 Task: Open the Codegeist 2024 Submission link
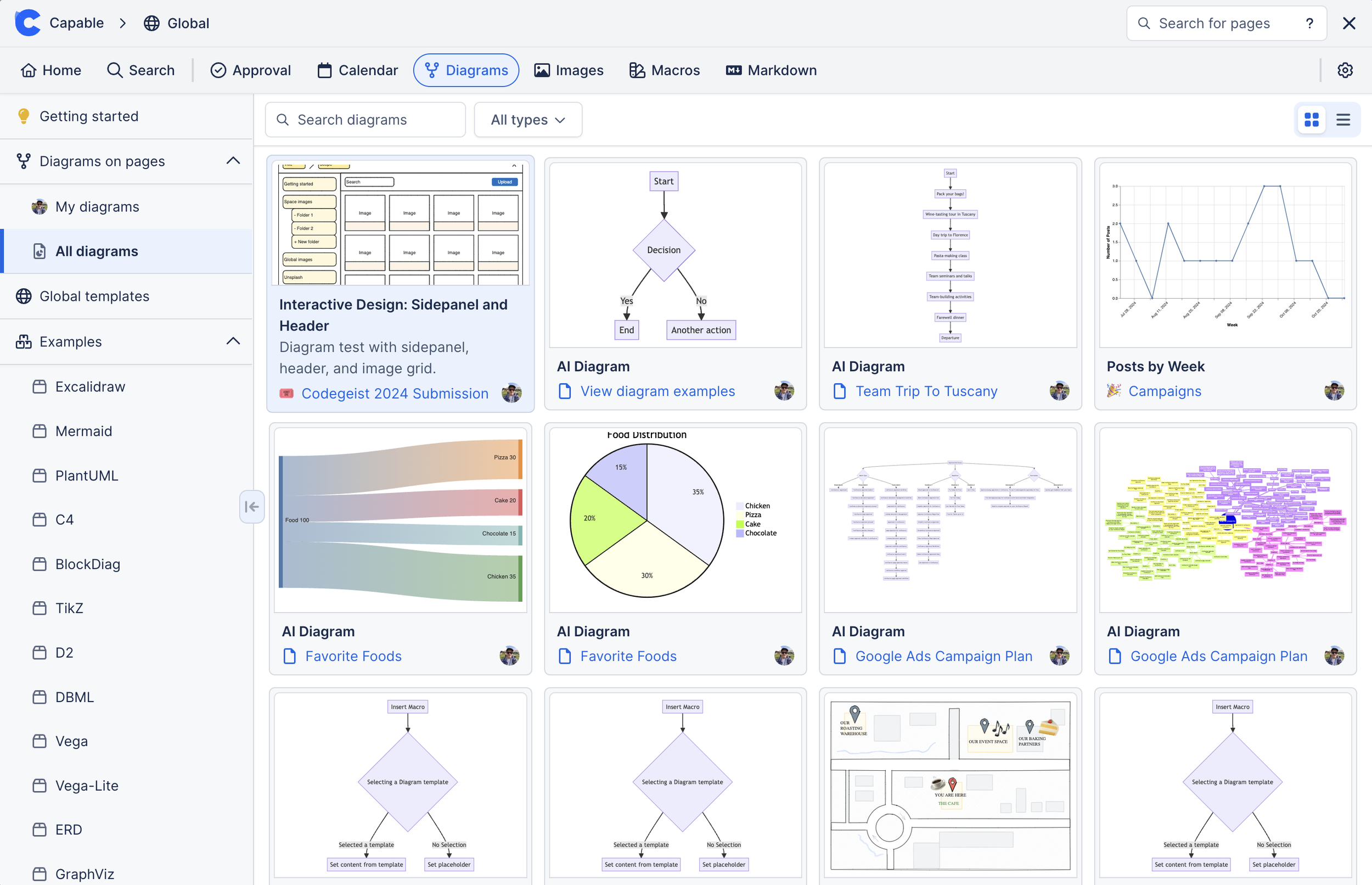pyautogui.click(x=395, y=393)
